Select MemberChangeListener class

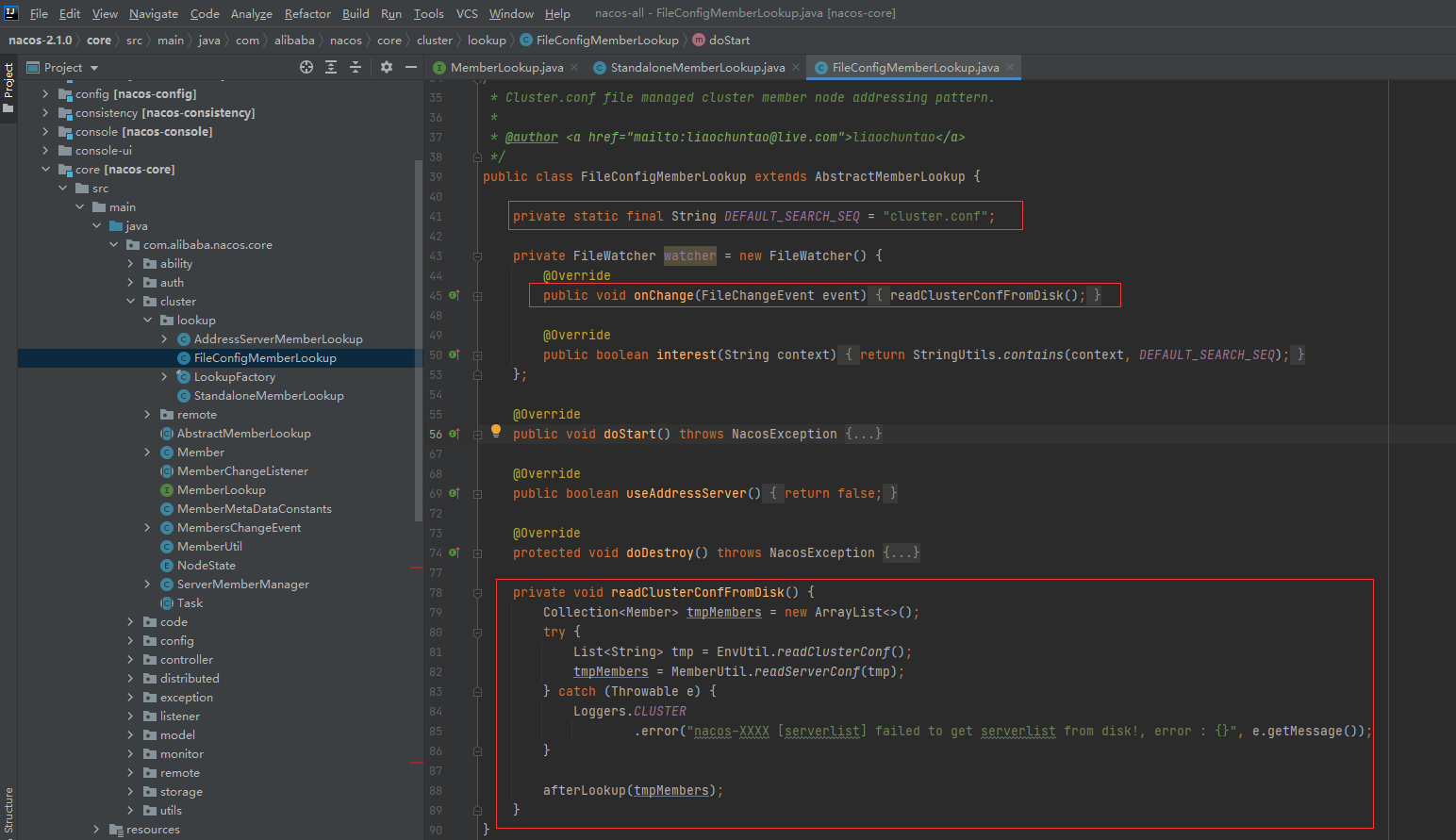[x=242, y=470]
